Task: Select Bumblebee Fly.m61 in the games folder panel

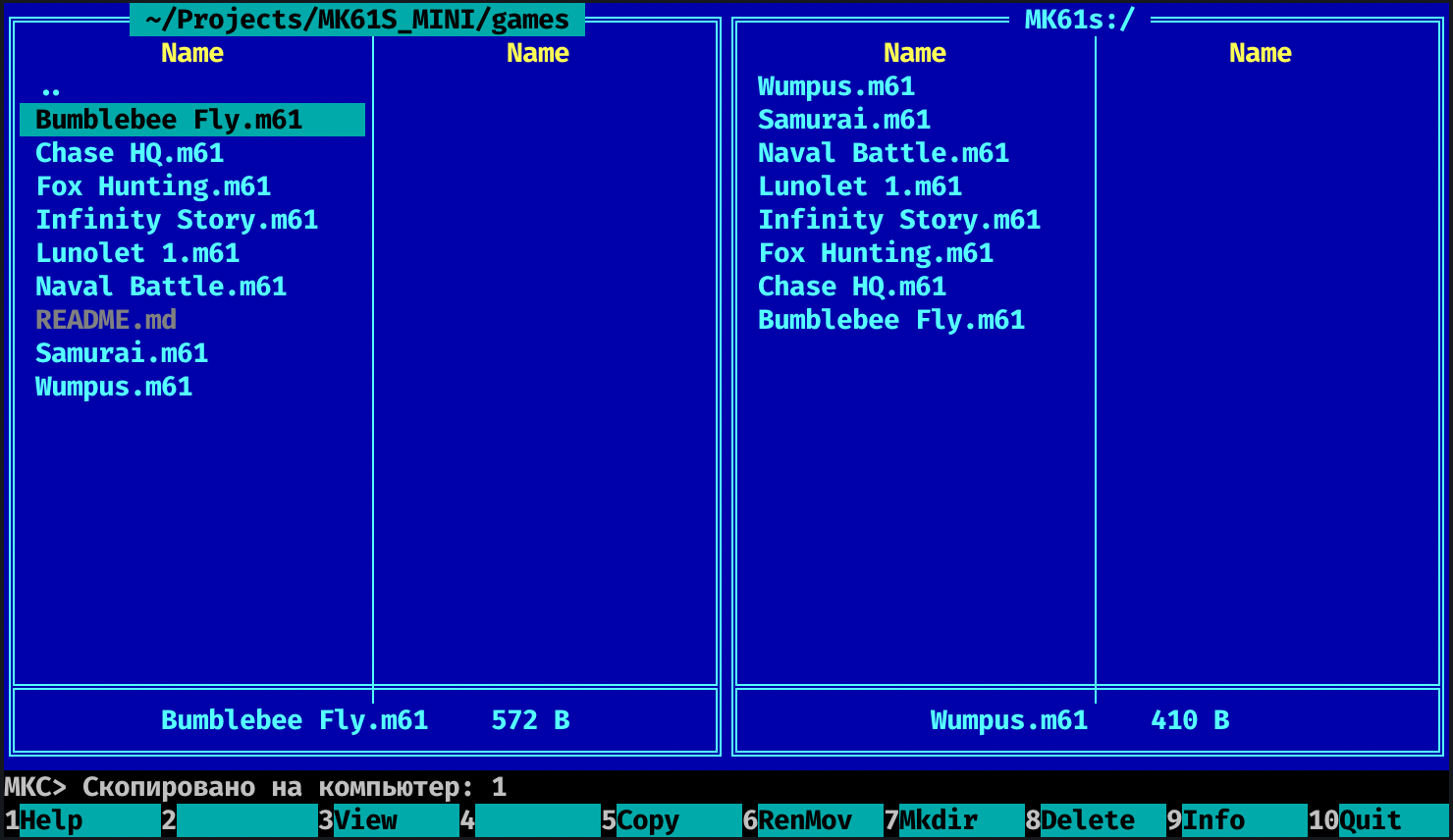Action: 192,120
